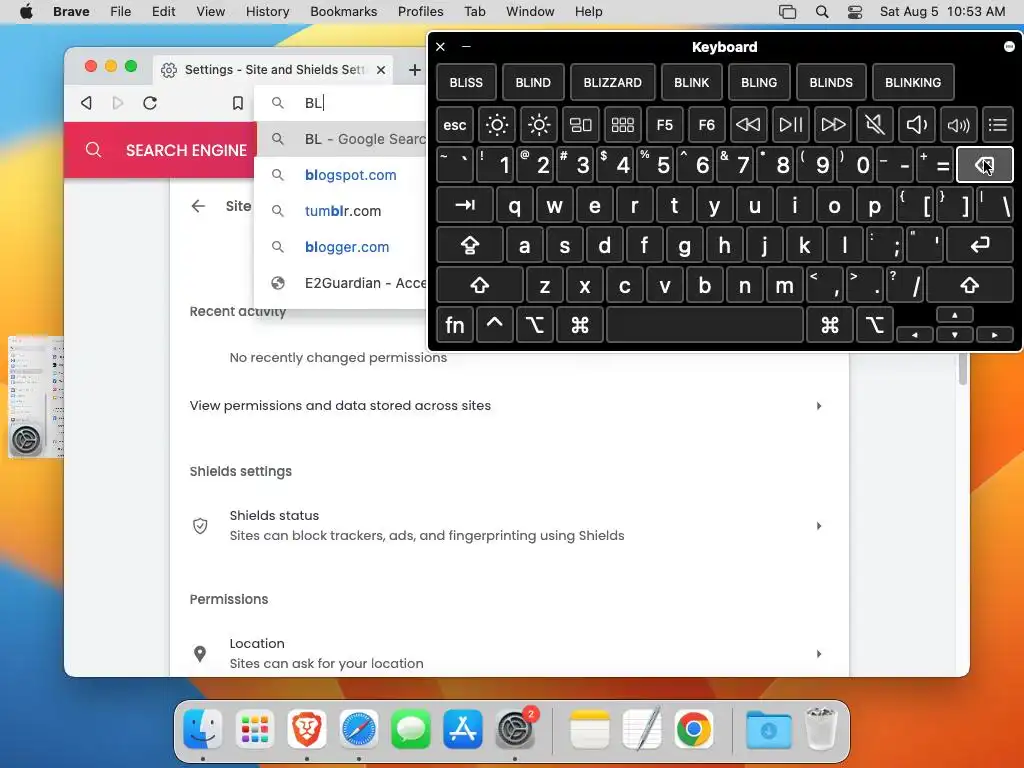
Task: Reload the page in Brave
Action: pos(150,103)
